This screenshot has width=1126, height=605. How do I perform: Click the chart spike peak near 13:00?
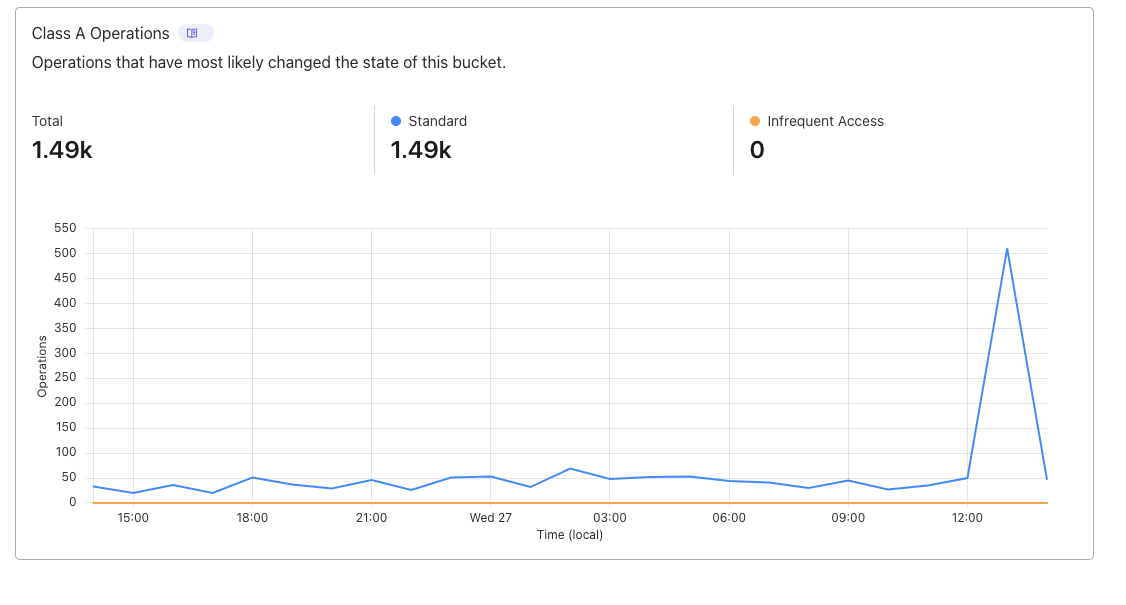click(x=1008, y=249)
